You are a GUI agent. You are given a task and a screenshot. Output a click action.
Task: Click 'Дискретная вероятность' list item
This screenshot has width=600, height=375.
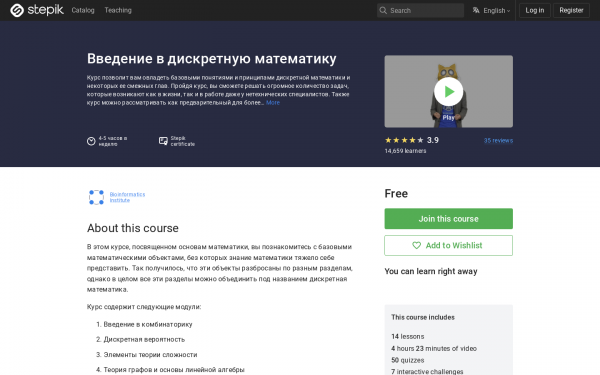click(x=144, y=339)
